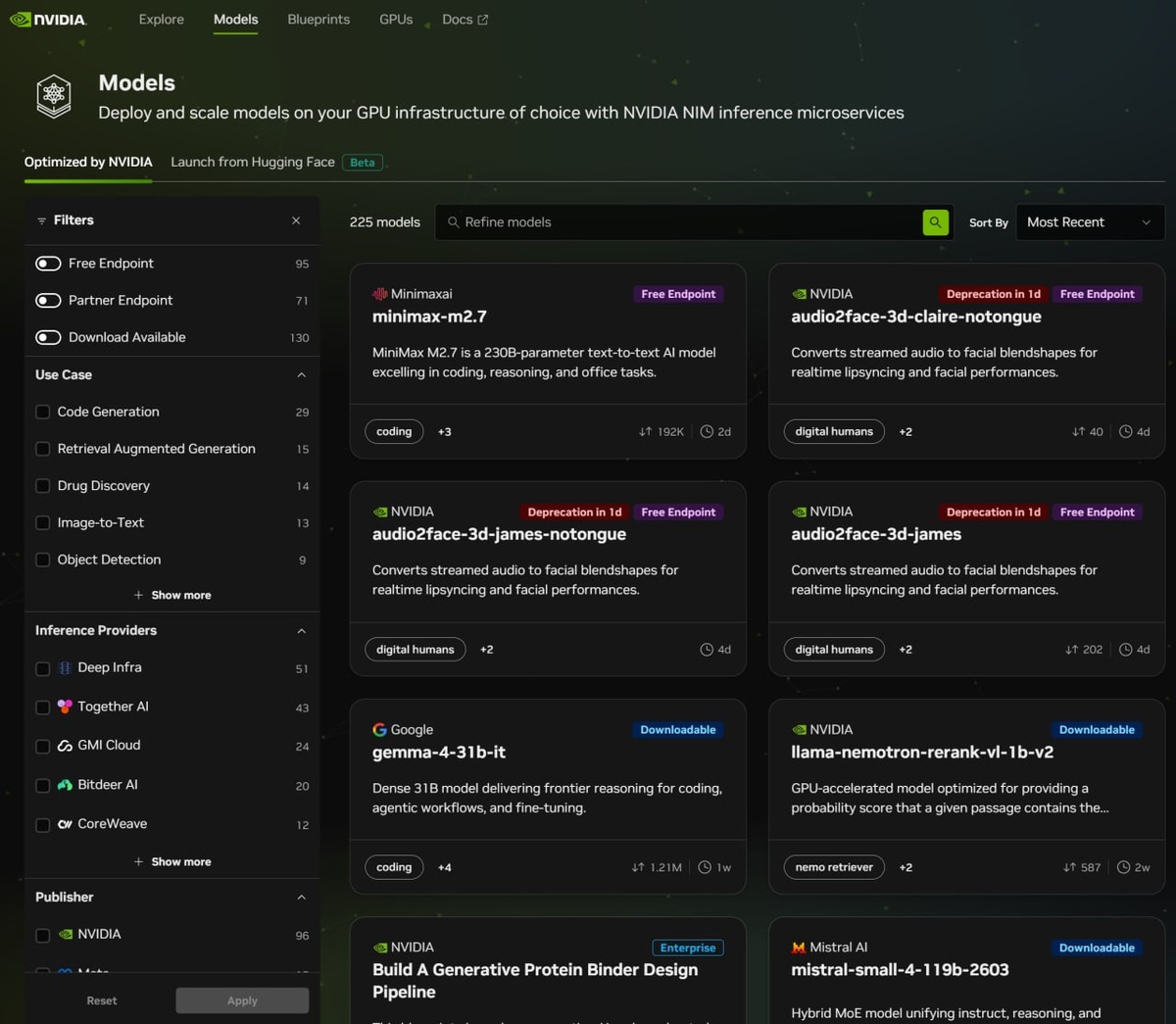Open the gemma-4-31b-it model title
The image size is (1176, 1024).
[x=439, y=753]
